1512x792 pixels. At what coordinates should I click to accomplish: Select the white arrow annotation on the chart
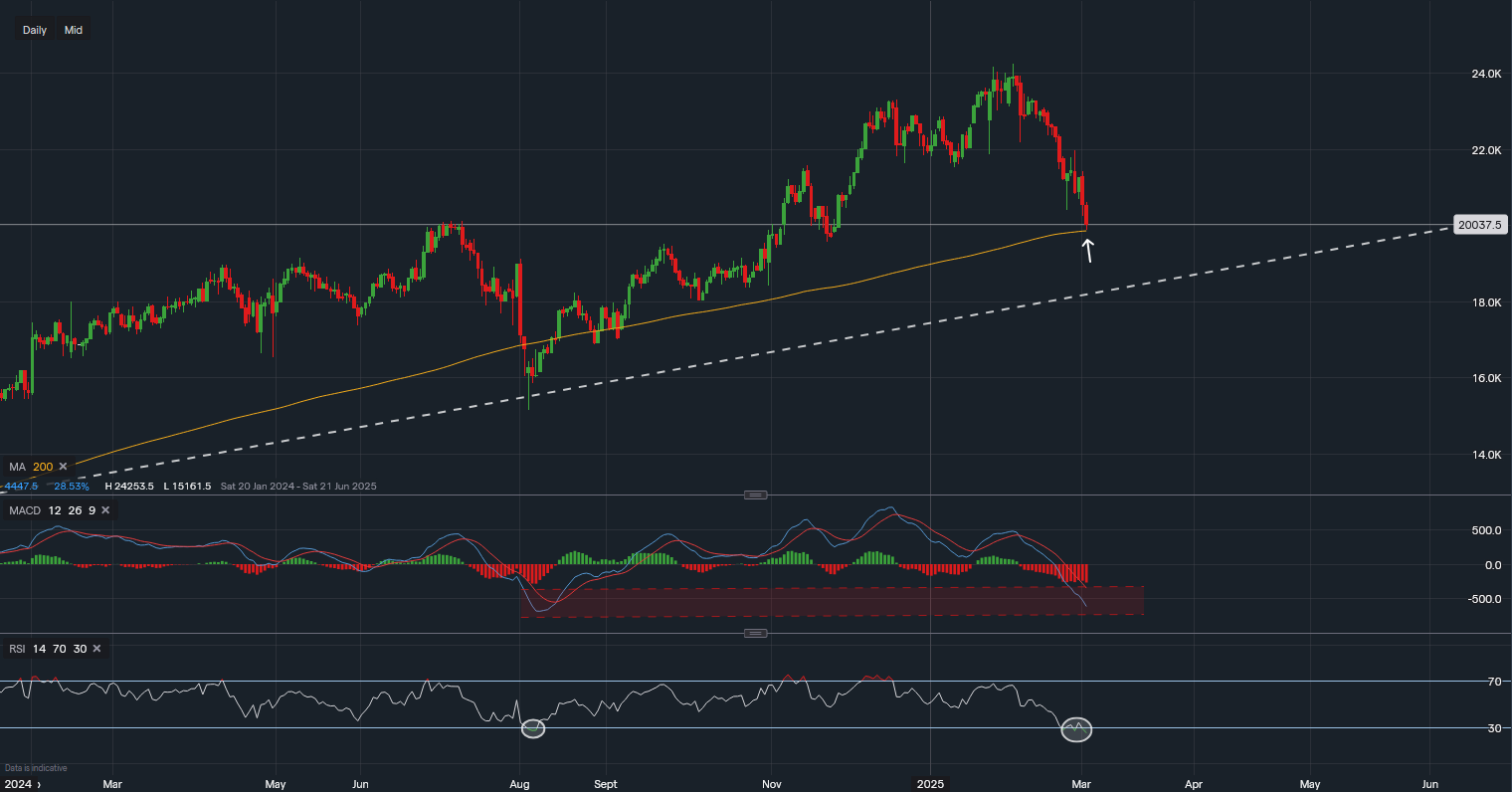(1088, 252)
